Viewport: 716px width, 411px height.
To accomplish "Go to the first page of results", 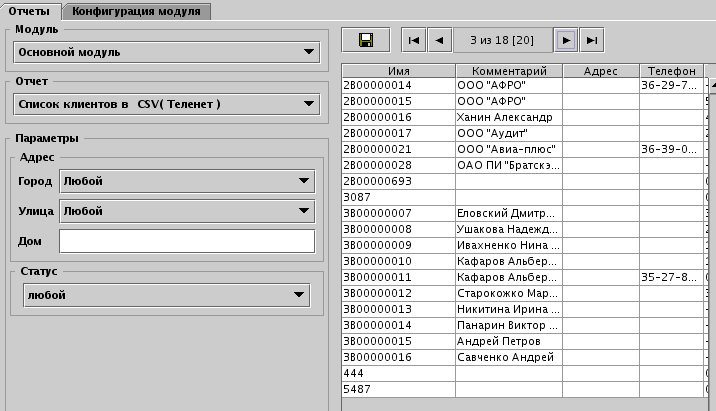I will point(413,40).
